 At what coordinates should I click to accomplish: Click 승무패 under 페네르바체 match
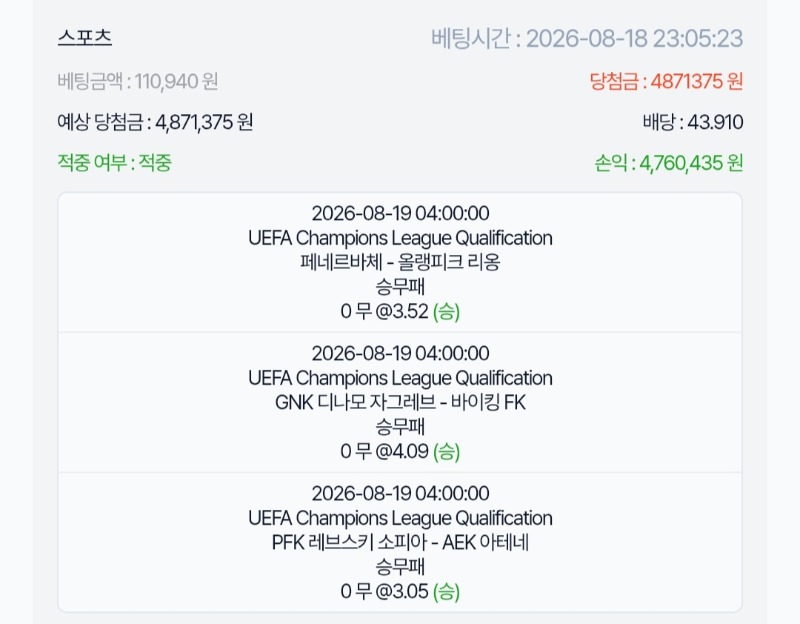[400, 287]
